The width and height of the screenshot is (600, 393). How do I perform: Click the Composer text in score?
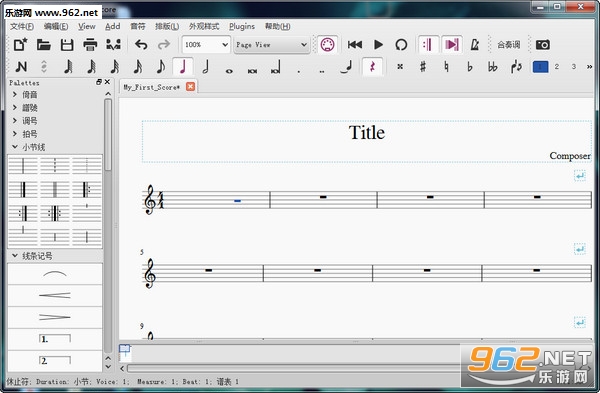[570, 156]
